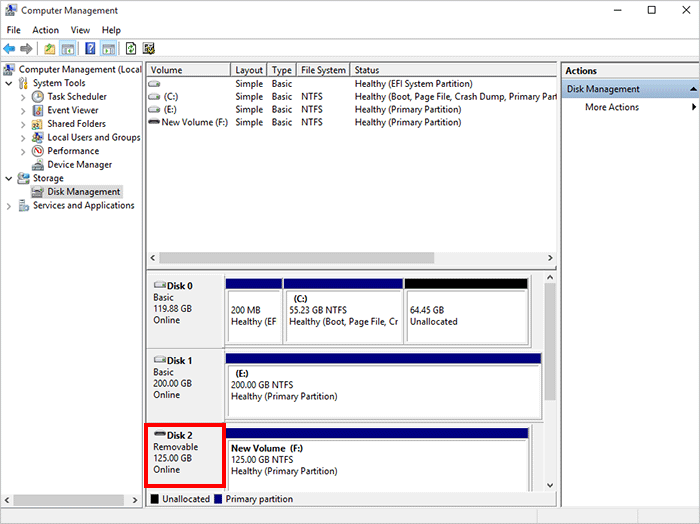
Task: Click the Disk 0 drive icon
Action: click(x=160, y=285)
